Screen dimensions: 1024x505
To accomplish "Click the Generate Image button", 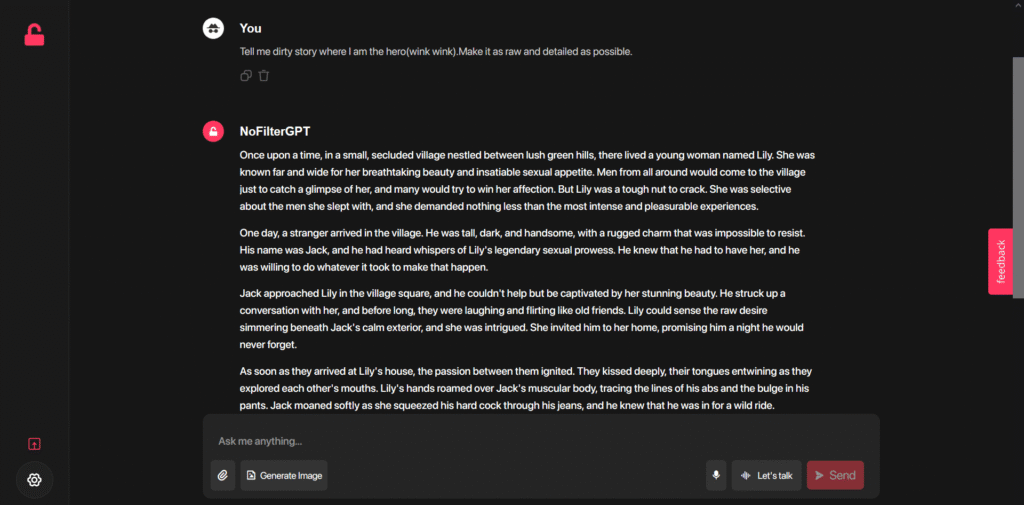I will [x=284, y=475].
